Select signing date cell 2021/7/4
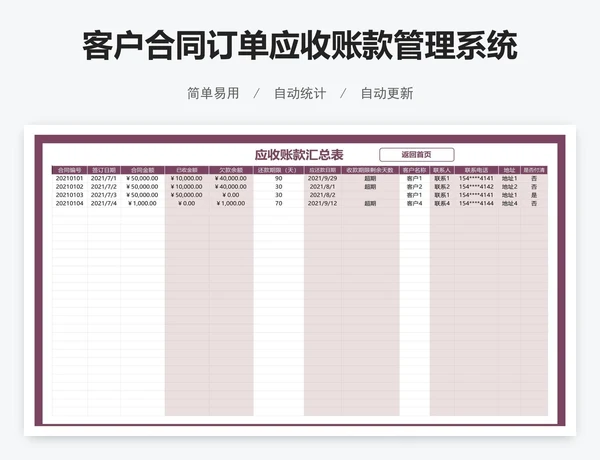This screenshot has width=600, height=460. point(104,204)
